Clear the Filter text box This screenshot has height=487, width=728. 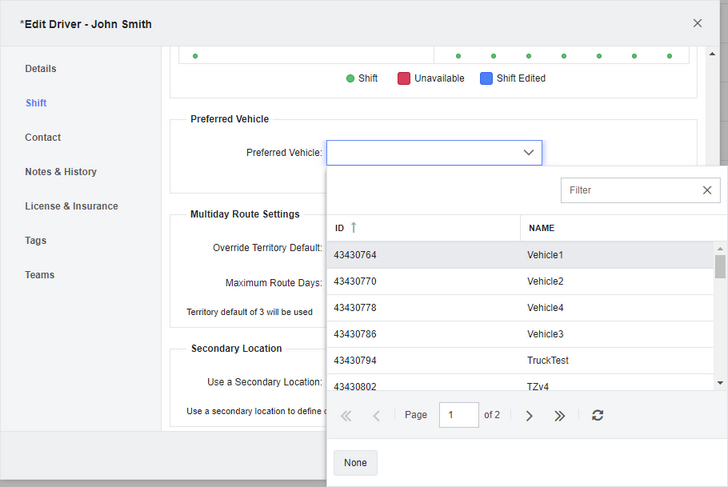707,190
